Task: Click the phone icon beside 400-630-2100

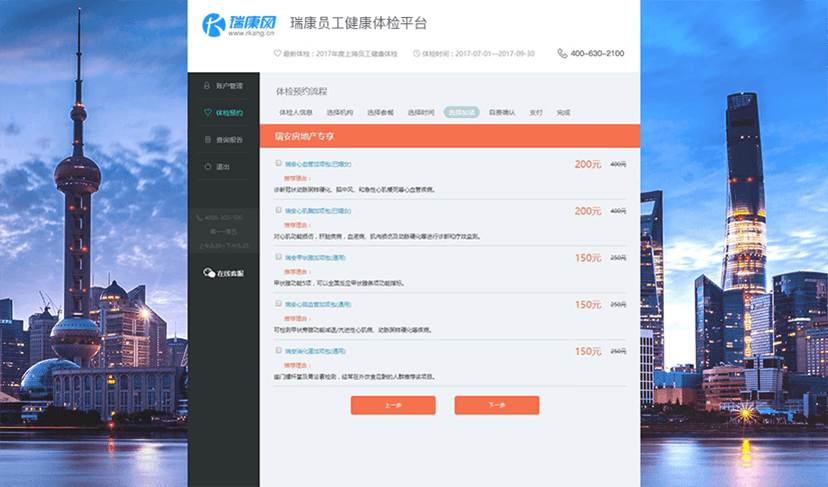Action: coord(562,53)
